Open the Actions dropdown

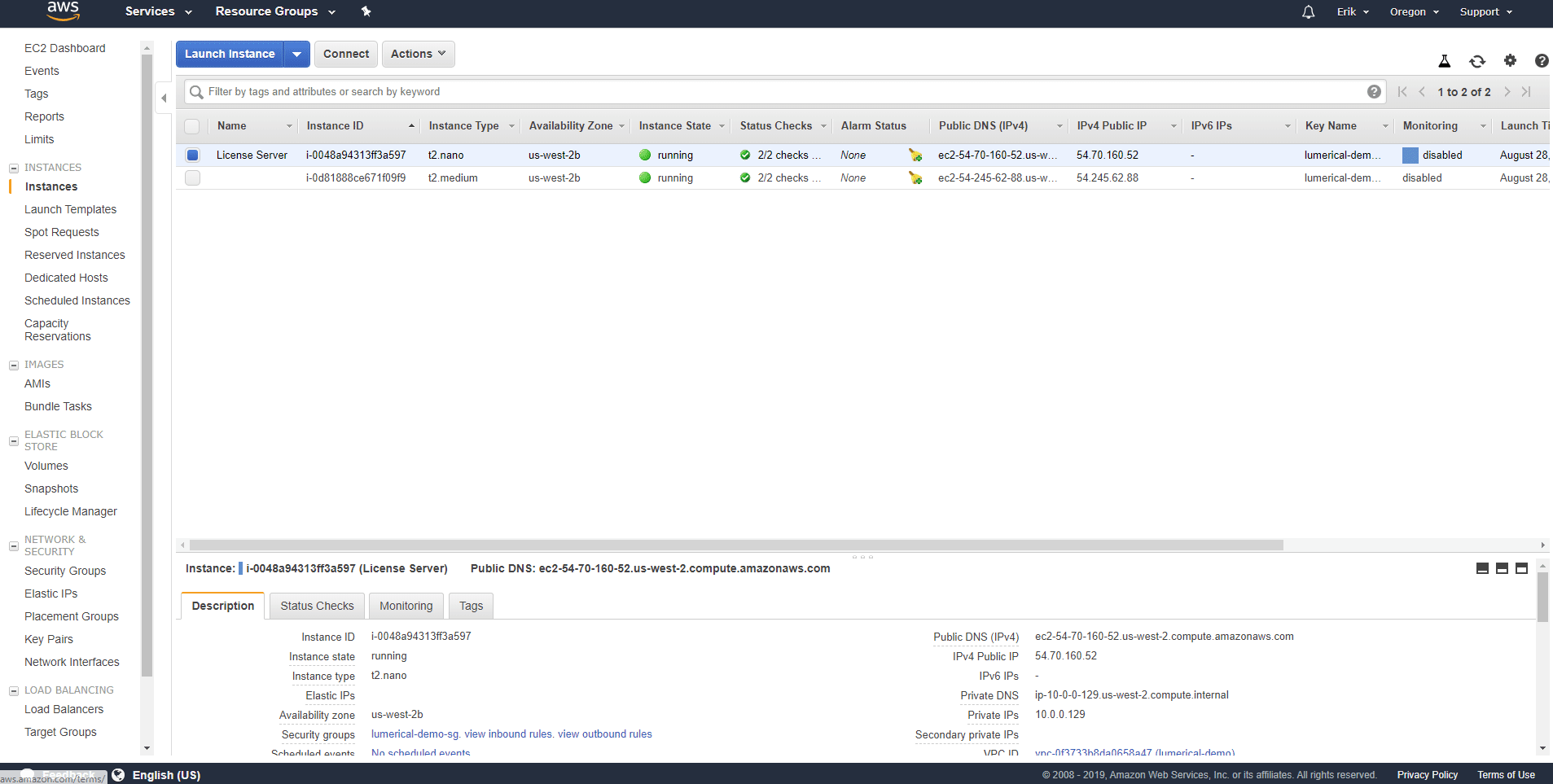coord(418,54)
